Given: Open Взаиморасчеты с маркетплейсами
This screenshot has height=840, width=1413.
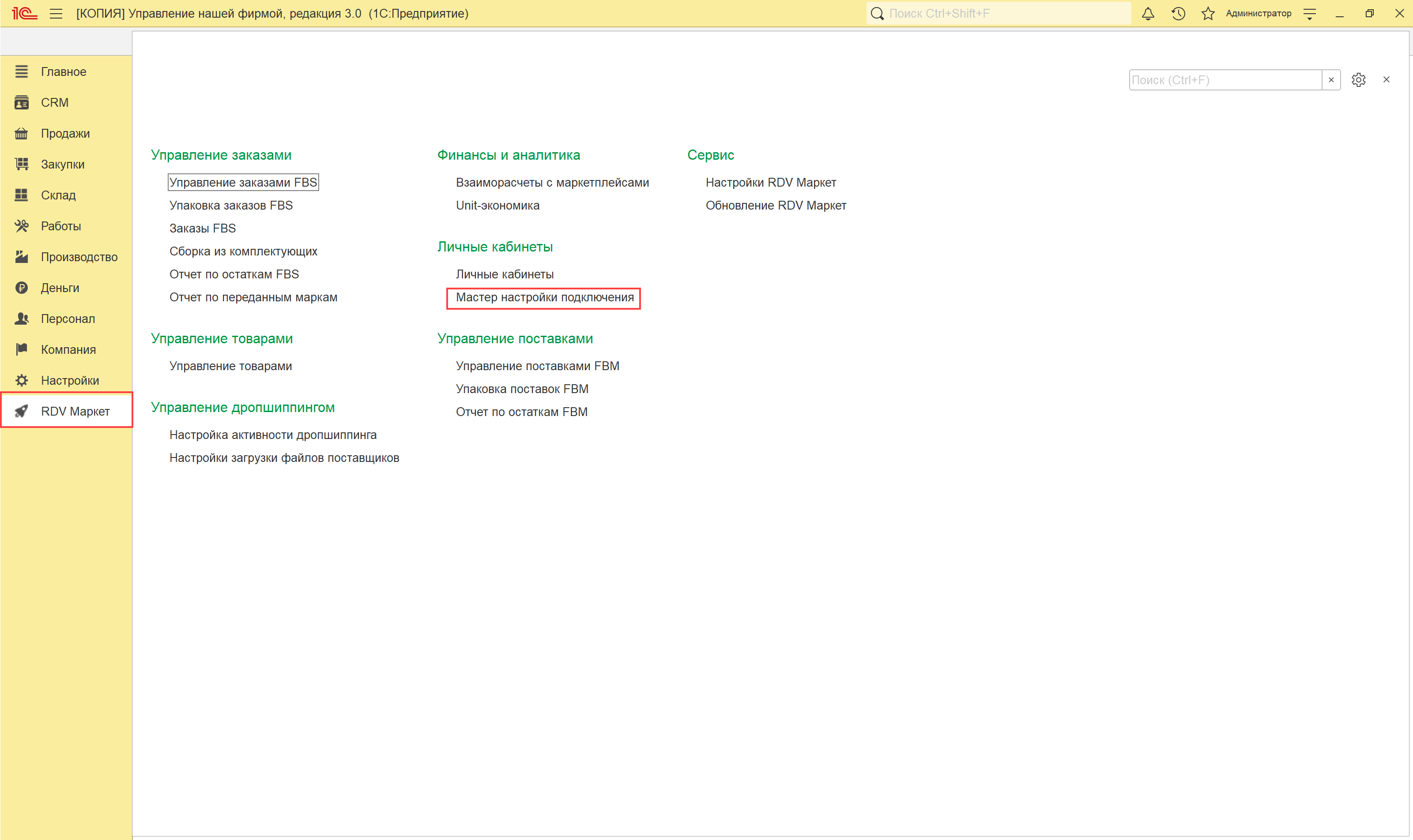Looking at the screenshot, I should [553, 182].
